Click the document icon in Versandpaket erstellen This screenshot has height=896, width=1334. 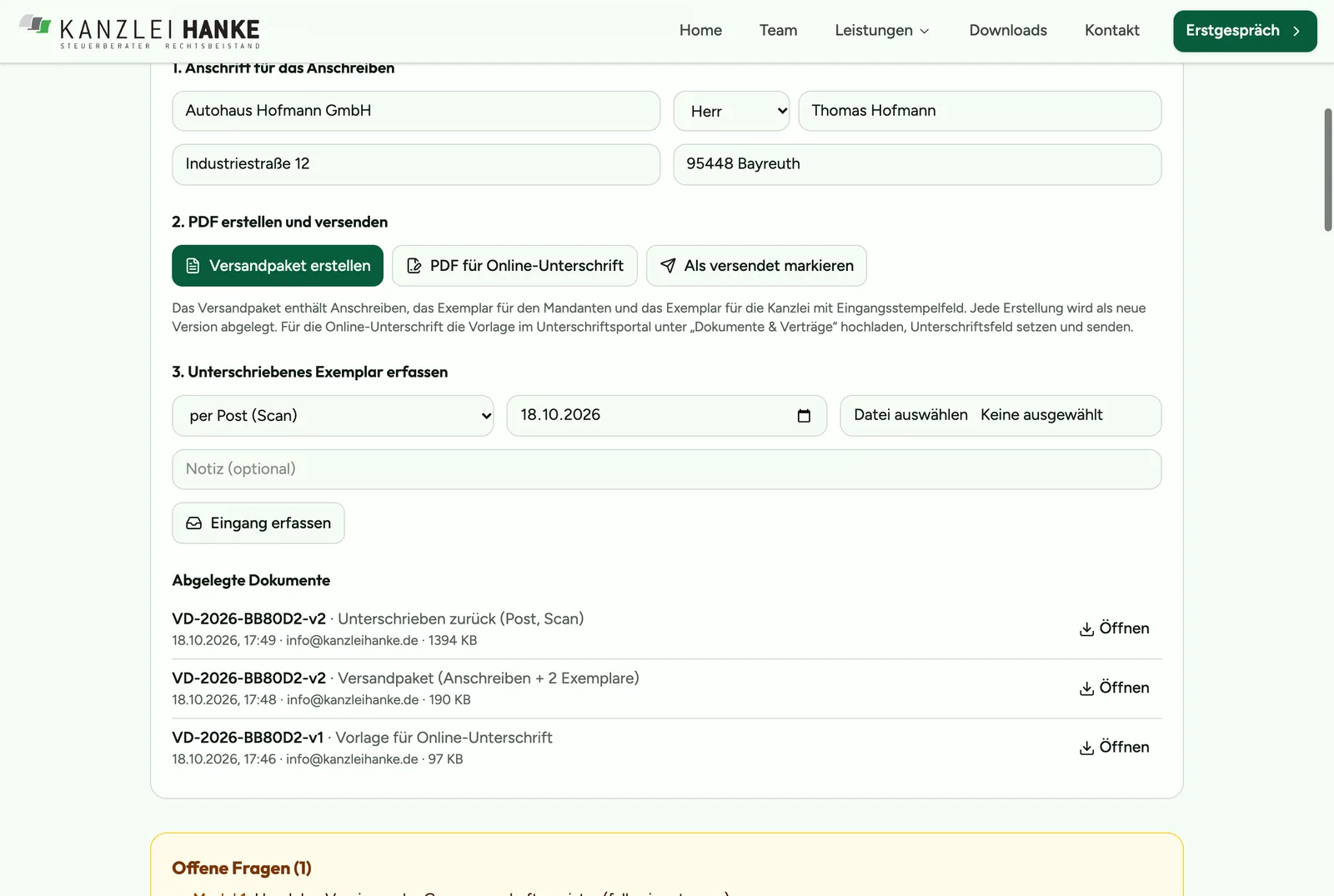pyautogui.click(x=193, y=266)
